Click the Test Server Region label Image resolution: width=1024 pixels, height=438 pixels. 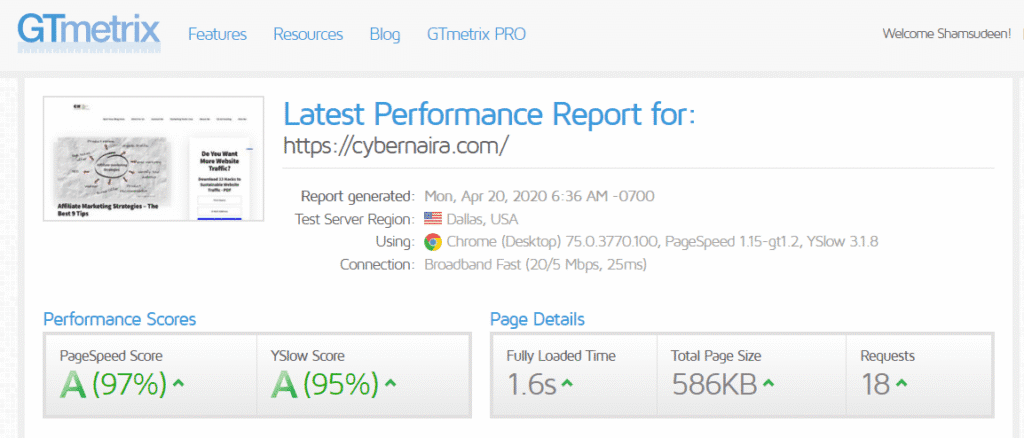(x=355, y=219)
